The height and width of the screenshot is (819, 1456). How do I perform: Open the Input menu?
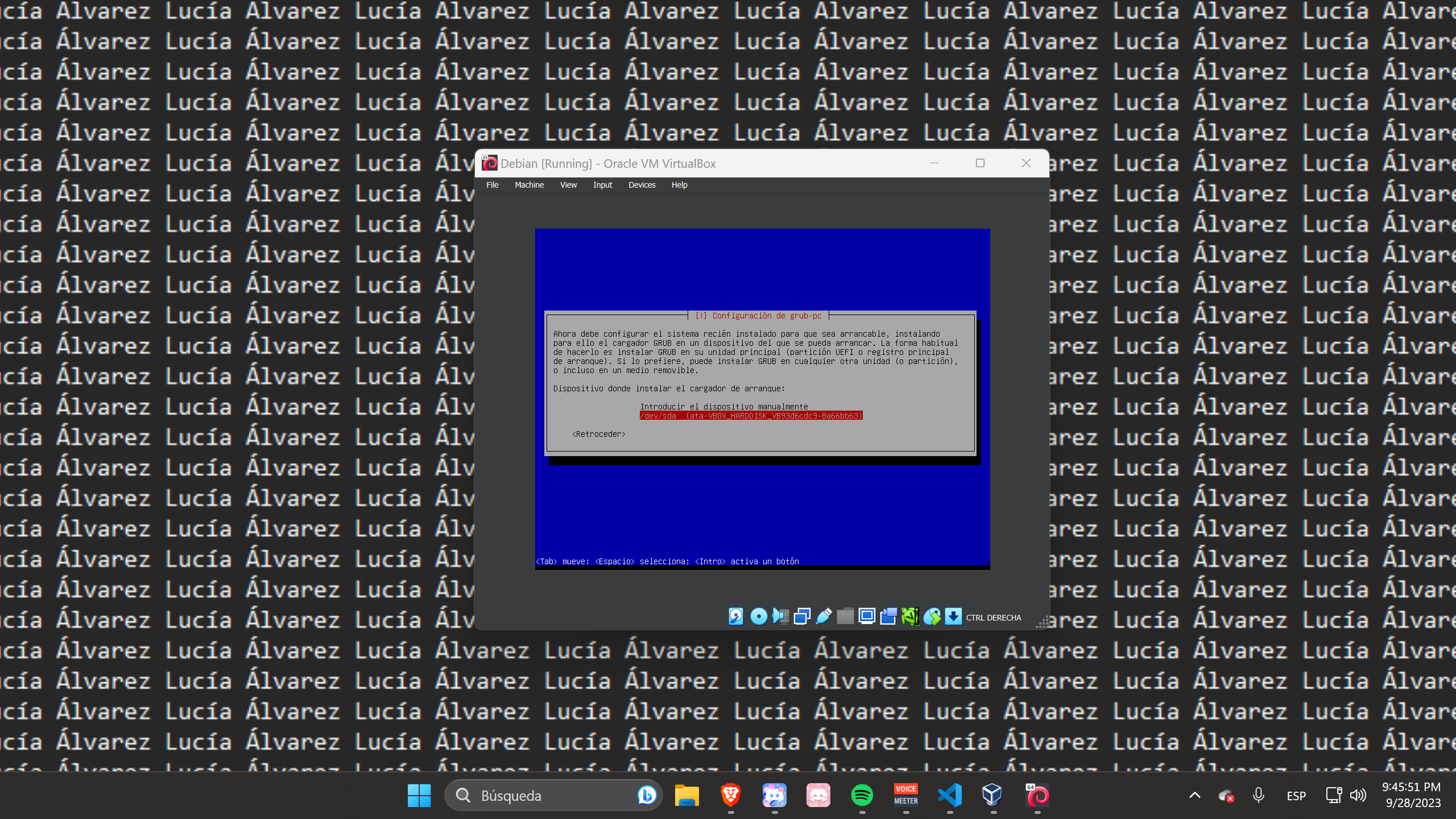point(602,185)
